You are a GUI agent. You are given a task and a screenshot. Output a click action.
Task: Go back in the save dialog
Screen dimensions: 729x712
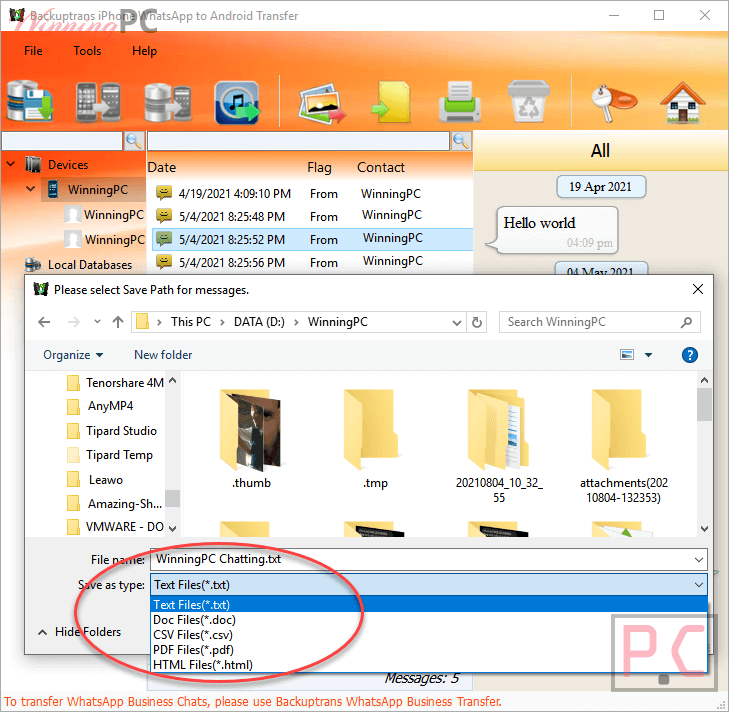click(44, 322)
